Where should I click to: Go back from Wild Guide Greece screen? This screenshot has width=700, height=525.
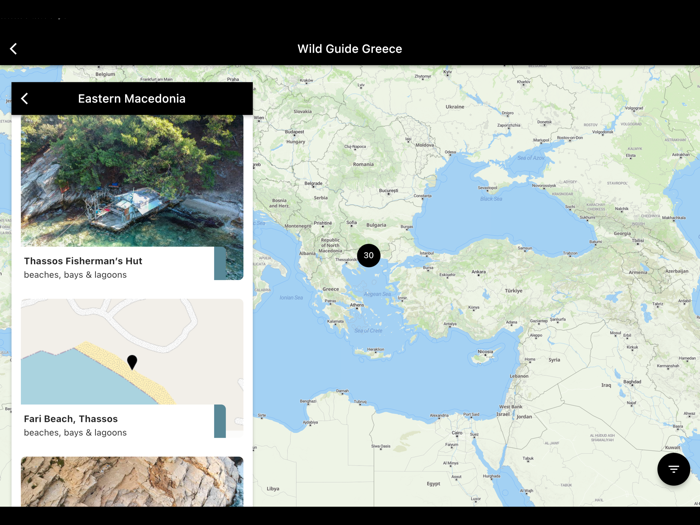tap(13, 49)
